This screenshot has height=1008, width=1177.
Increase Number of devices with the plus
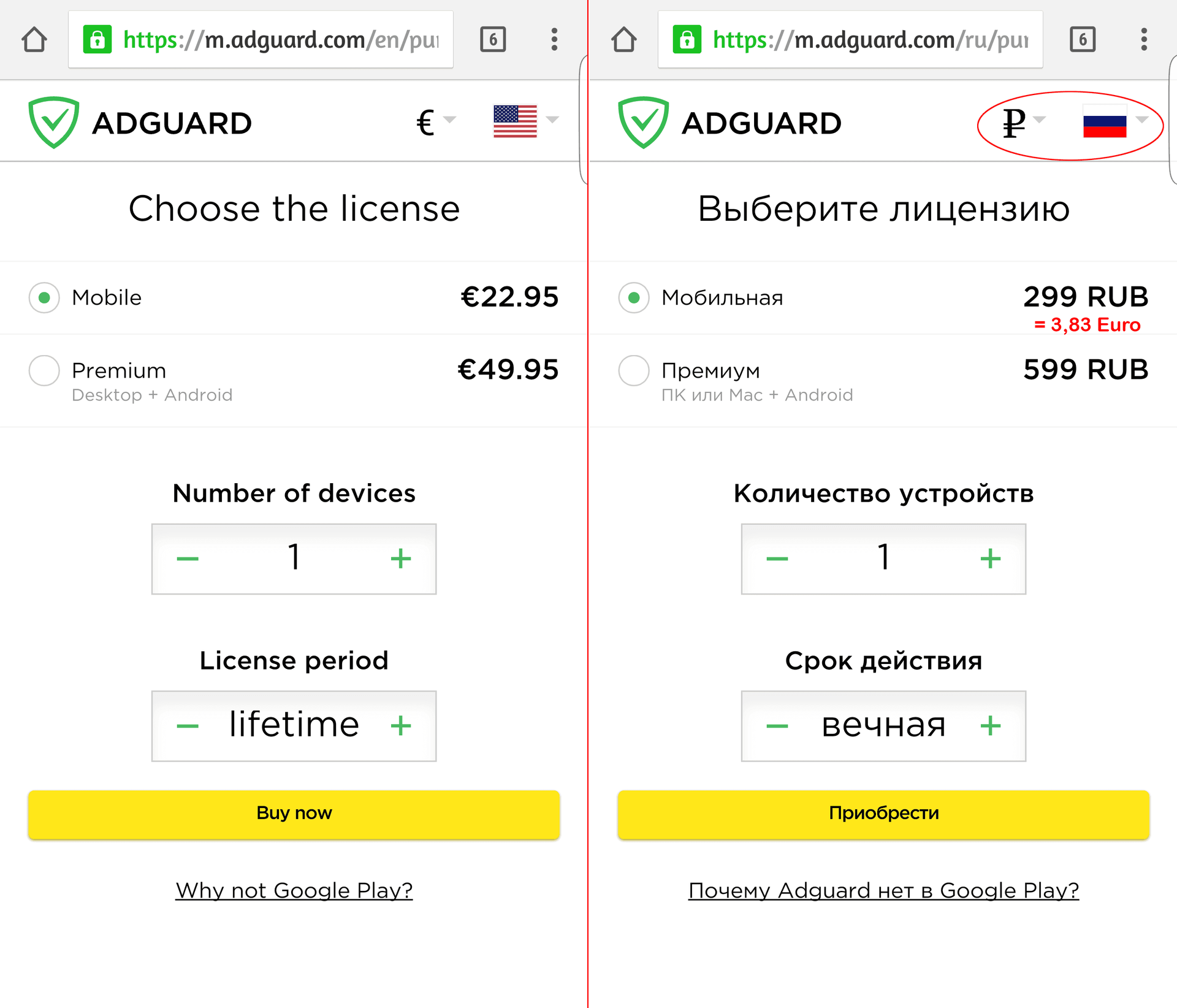pyautogui.click(x=401, y=559)
